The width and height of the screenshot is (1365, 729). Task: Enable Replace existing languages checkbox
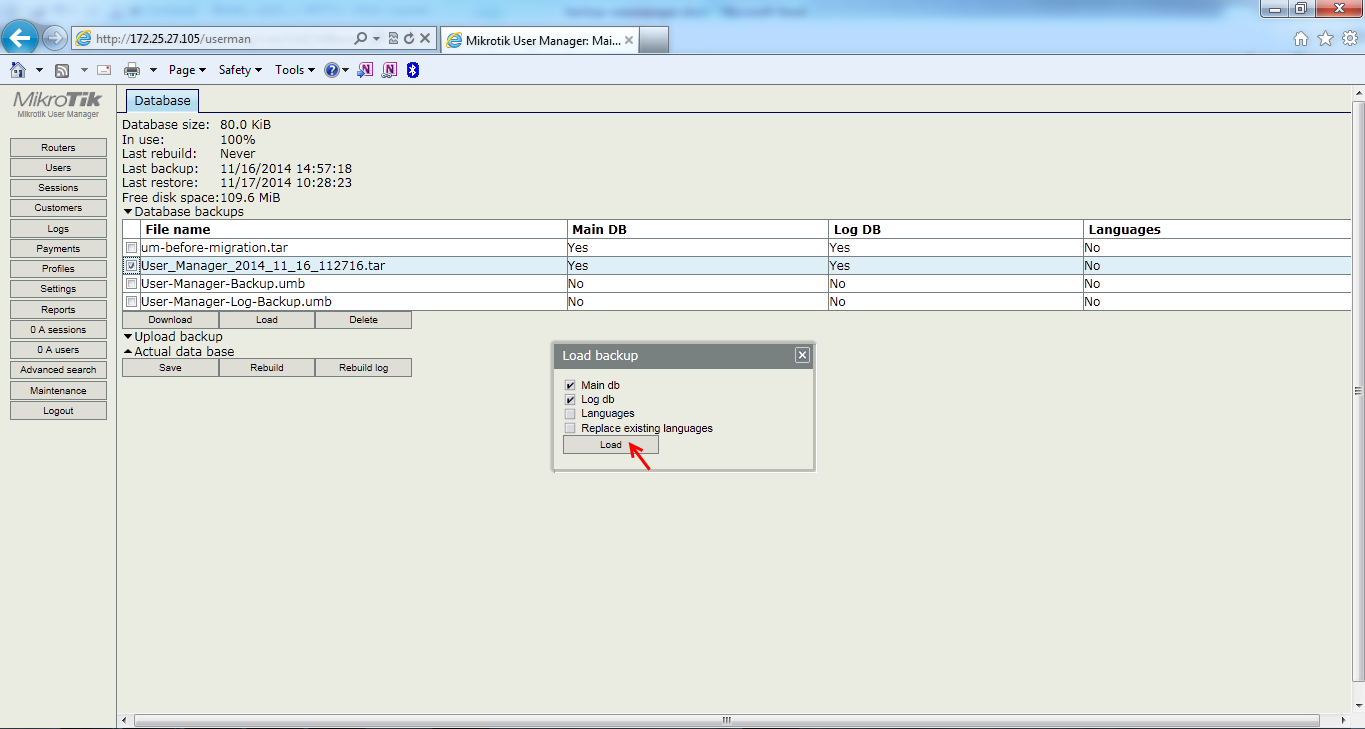pos(570,428)
